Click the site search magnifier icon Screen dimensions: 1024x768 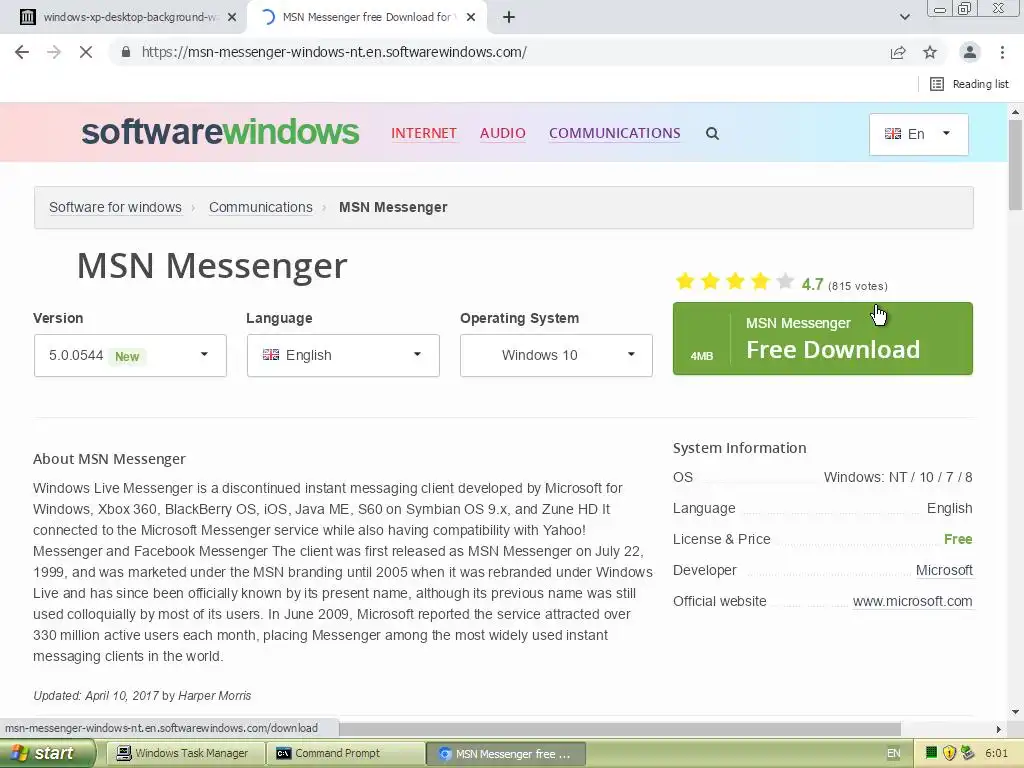(712, 134)
